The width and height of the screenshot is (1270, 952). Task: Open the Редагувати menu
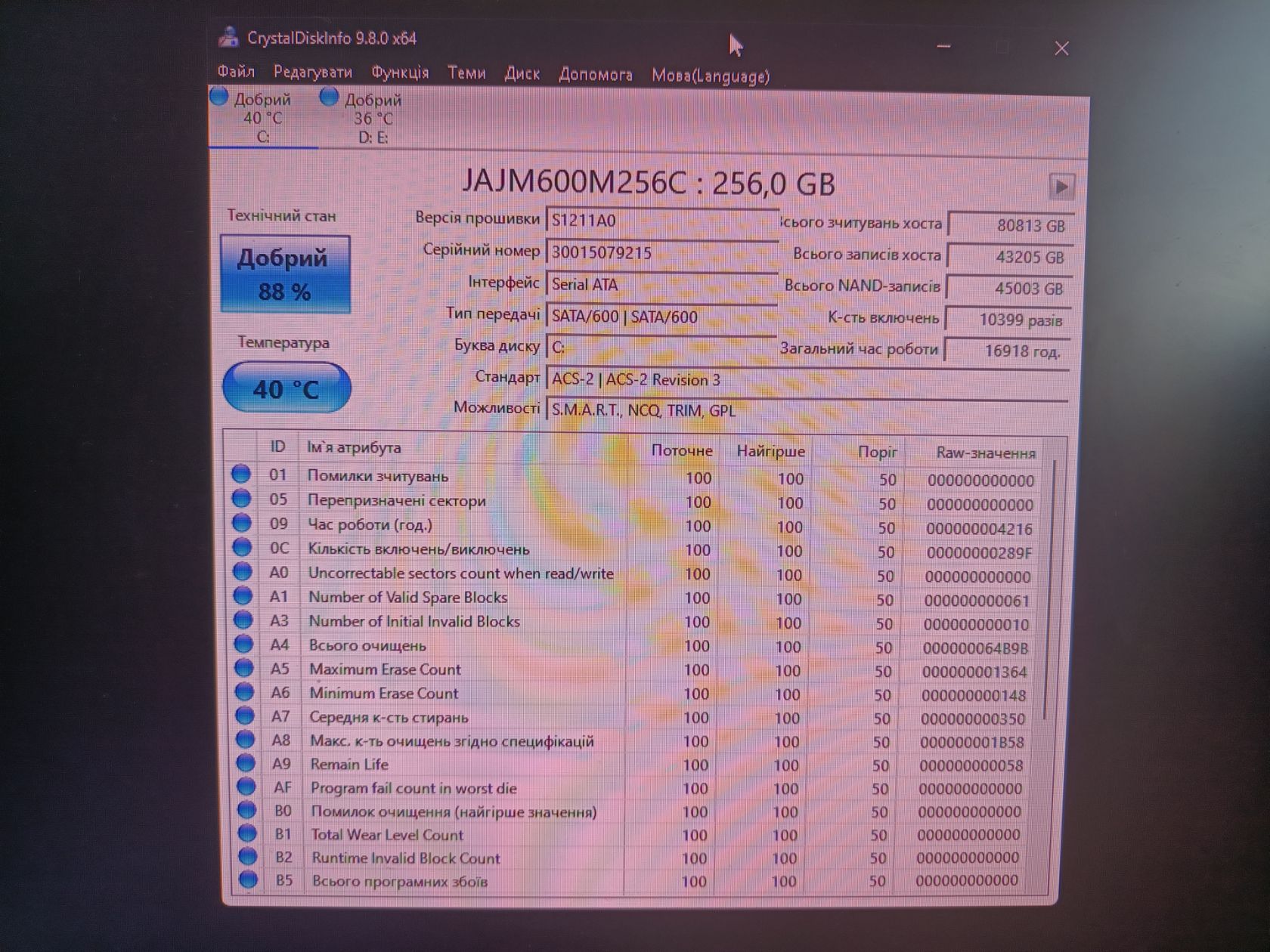coord(313,73)
